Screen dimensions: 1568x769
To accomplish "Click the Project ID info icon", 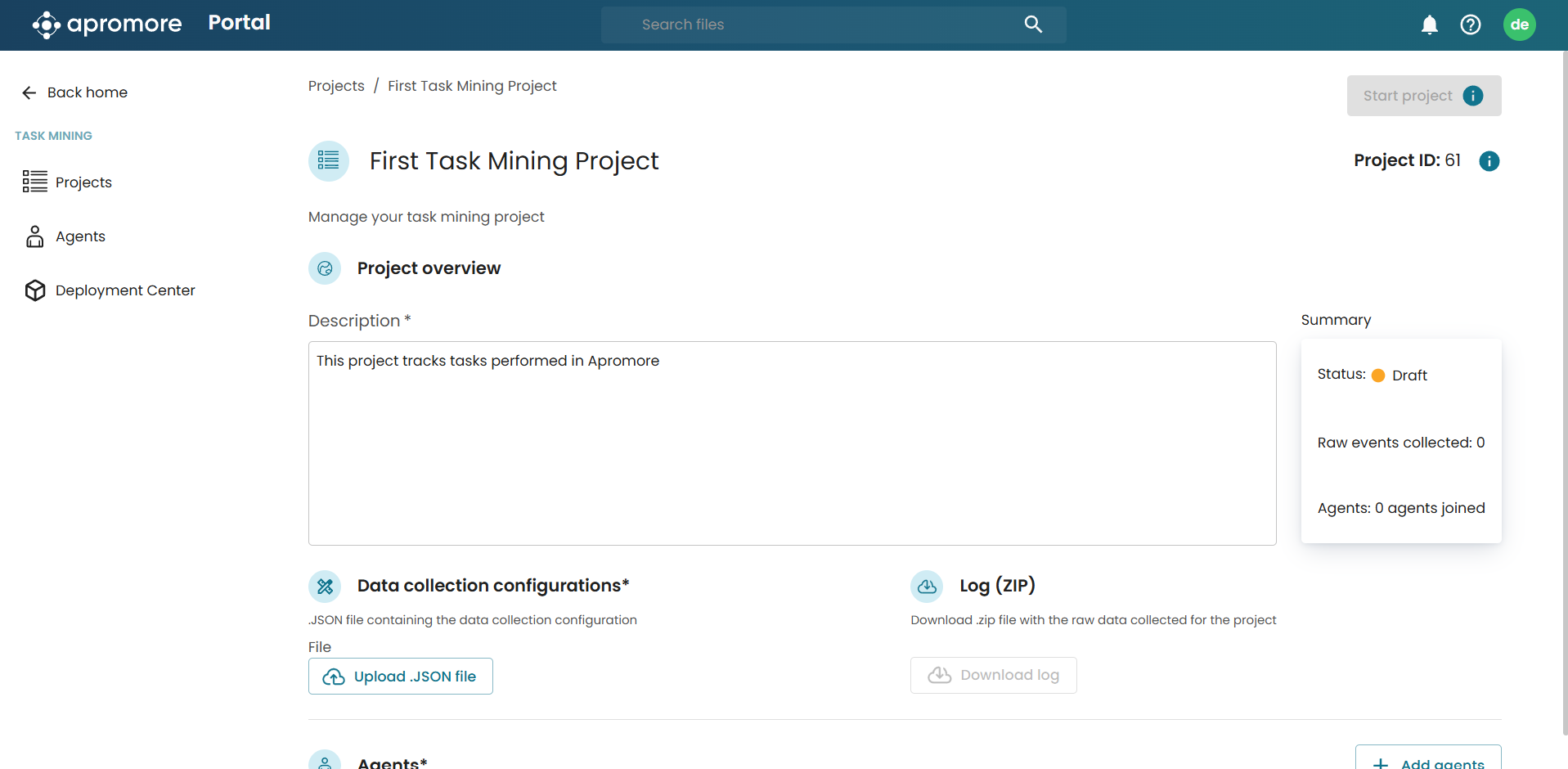I will [1489, 161].
